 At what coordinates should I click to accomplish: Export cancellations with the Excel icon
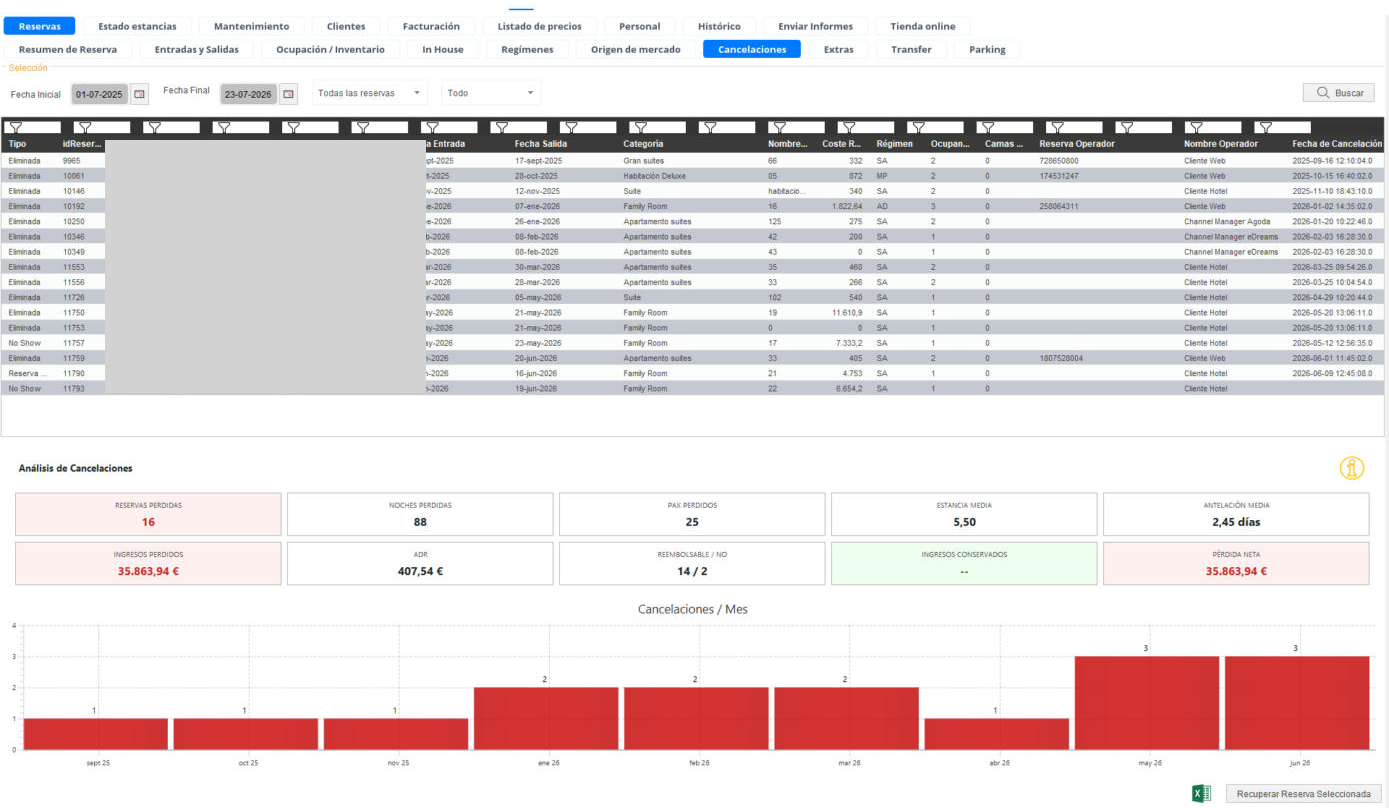[x=1201, y=793]
